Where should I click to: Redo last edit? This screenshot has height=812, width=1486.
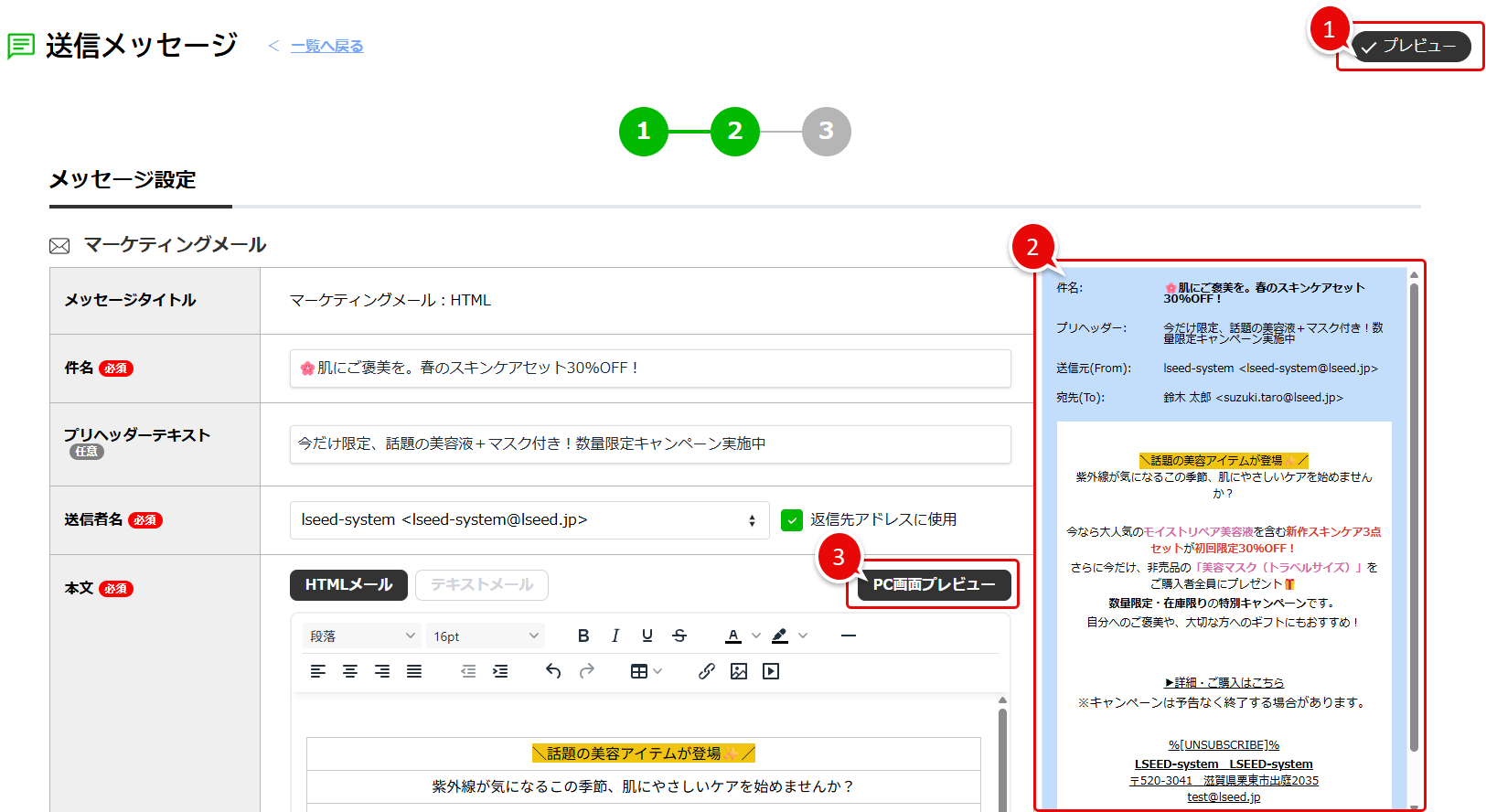click(587, 671)
